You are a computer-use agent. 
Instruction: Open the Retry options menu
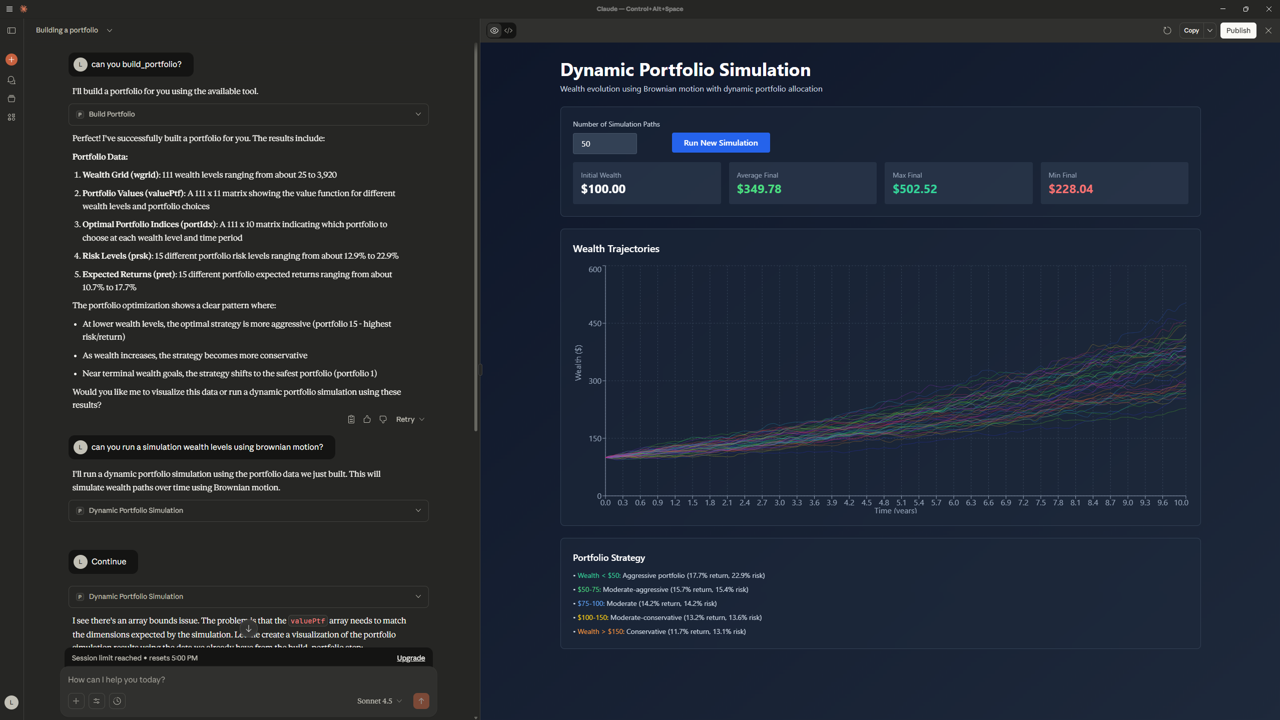pos(410,419)
